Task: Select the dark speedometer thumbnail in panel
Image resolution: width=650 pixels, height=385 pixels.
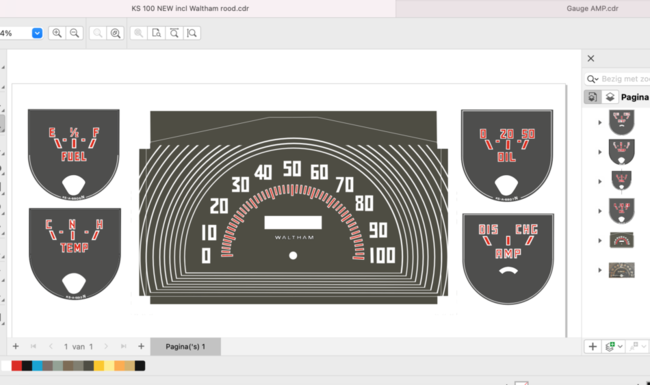Action: (x=621, y=240)
